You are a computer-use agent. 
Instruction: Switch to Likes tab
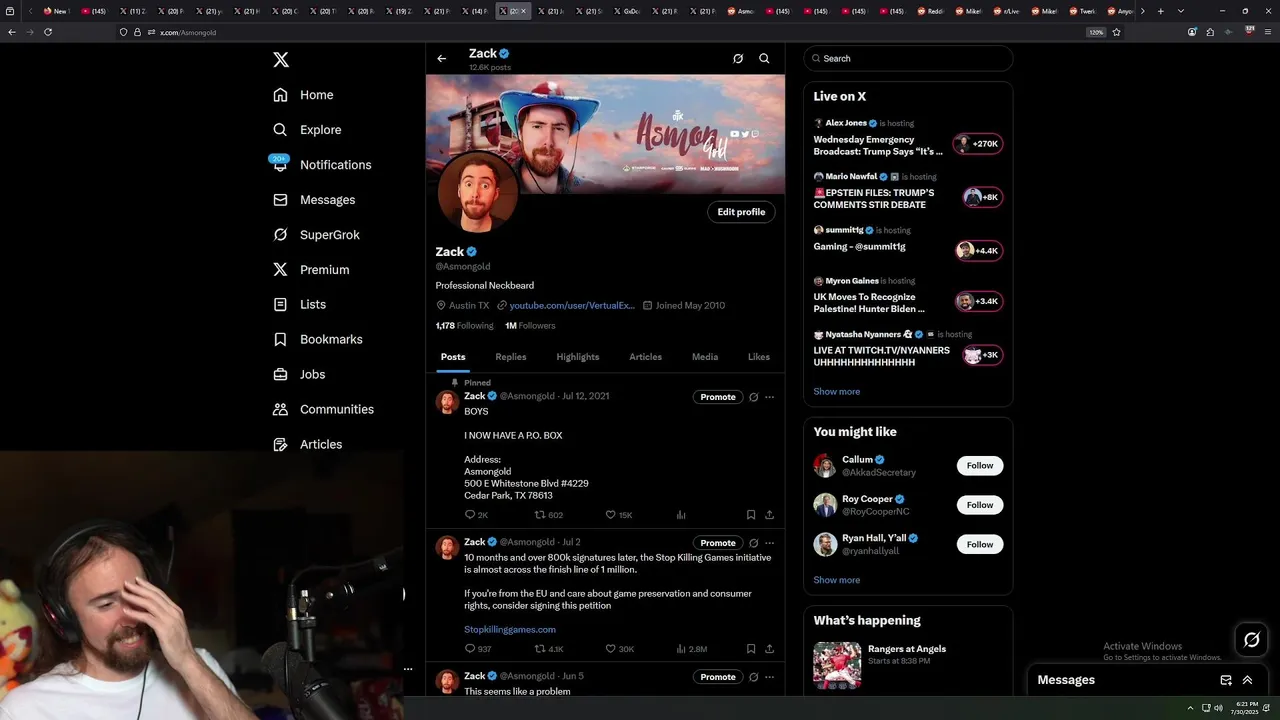click(759, 357)
